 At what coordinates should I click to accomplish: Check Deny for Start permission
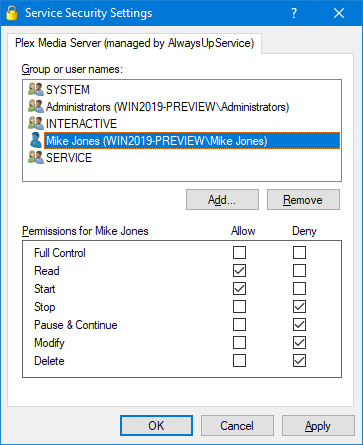[x=299, y=289]
